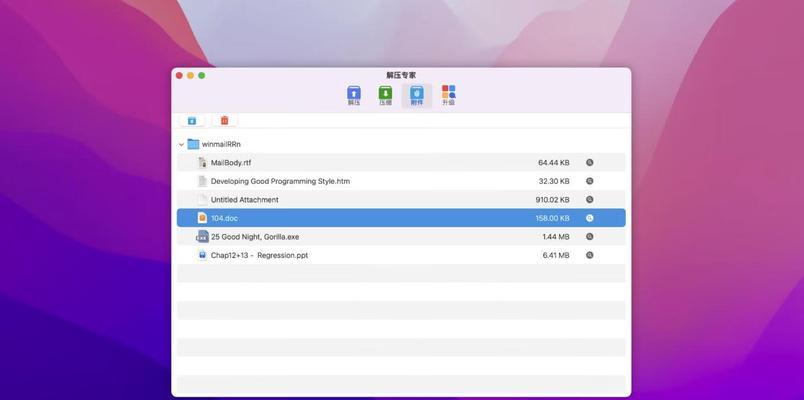Select the 附件 (attachment) tab
Screen dimensions: 804x400
(x=417, y=95)
